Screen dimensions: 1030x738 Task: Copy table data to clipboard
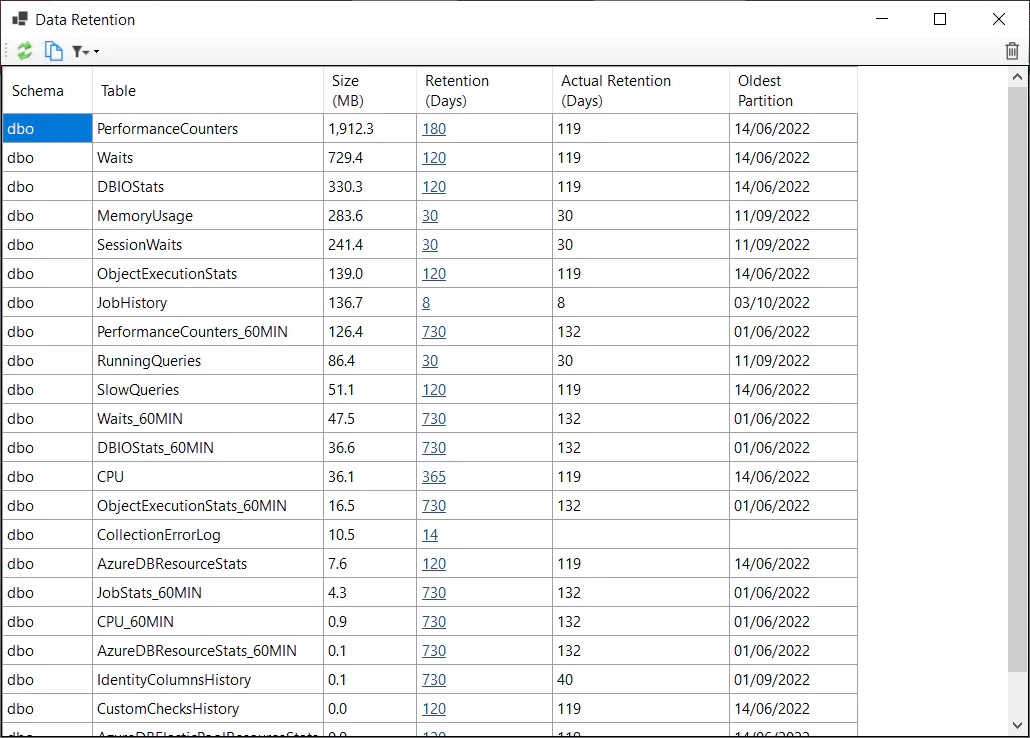pos(53,51)
